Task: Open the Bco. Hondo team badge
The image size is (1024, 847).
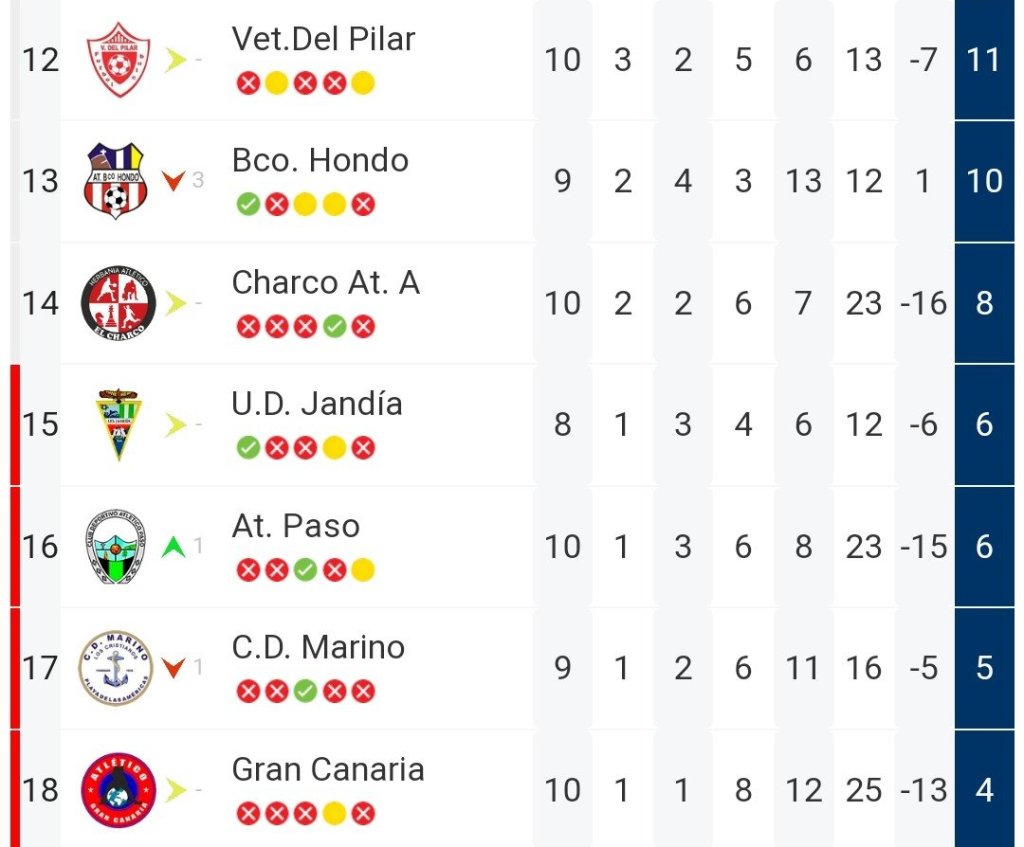Action: pyautogui.click(x=115, y=181)
